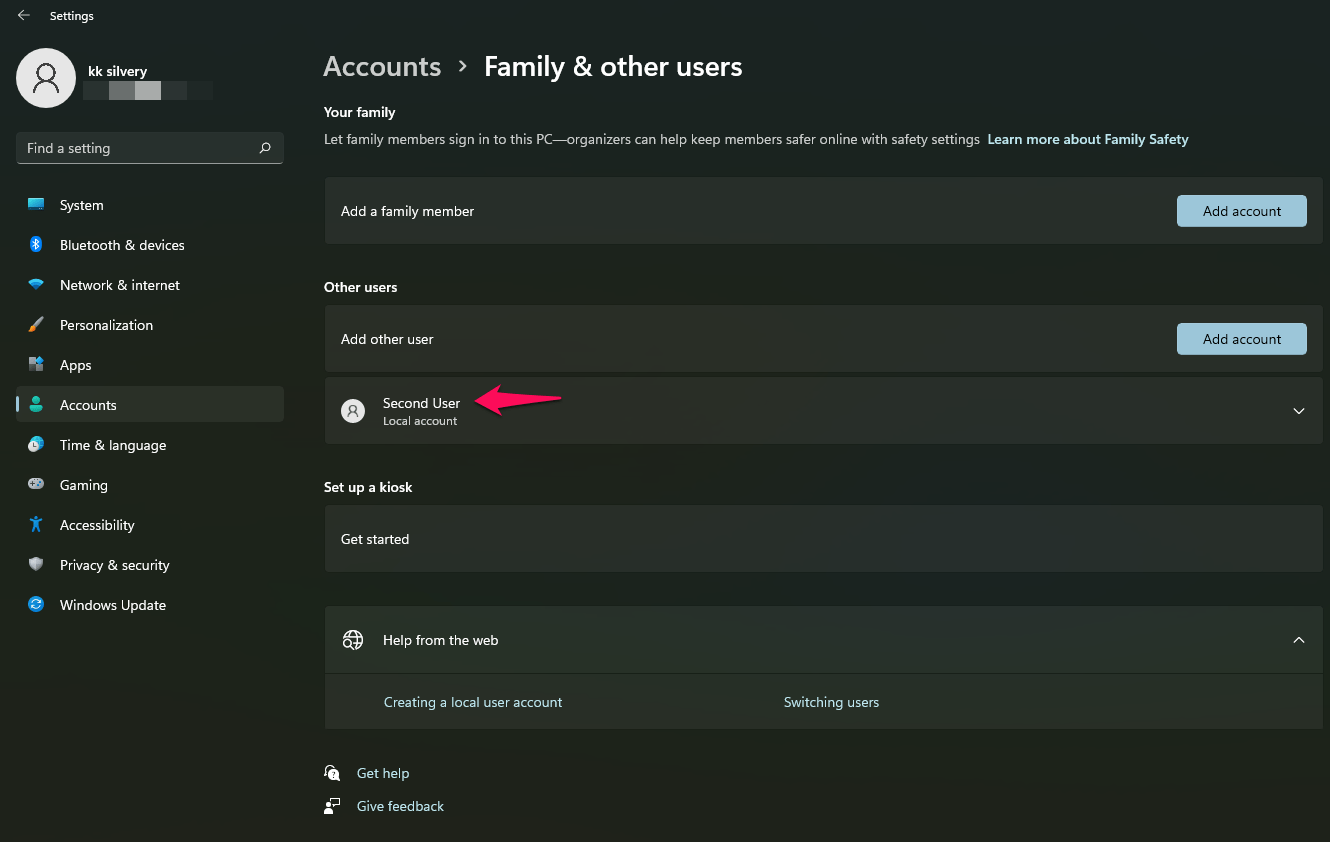1330x842 pixels.
Task: Select the Gaming icon in sidebar
Action: click(36, 484)
